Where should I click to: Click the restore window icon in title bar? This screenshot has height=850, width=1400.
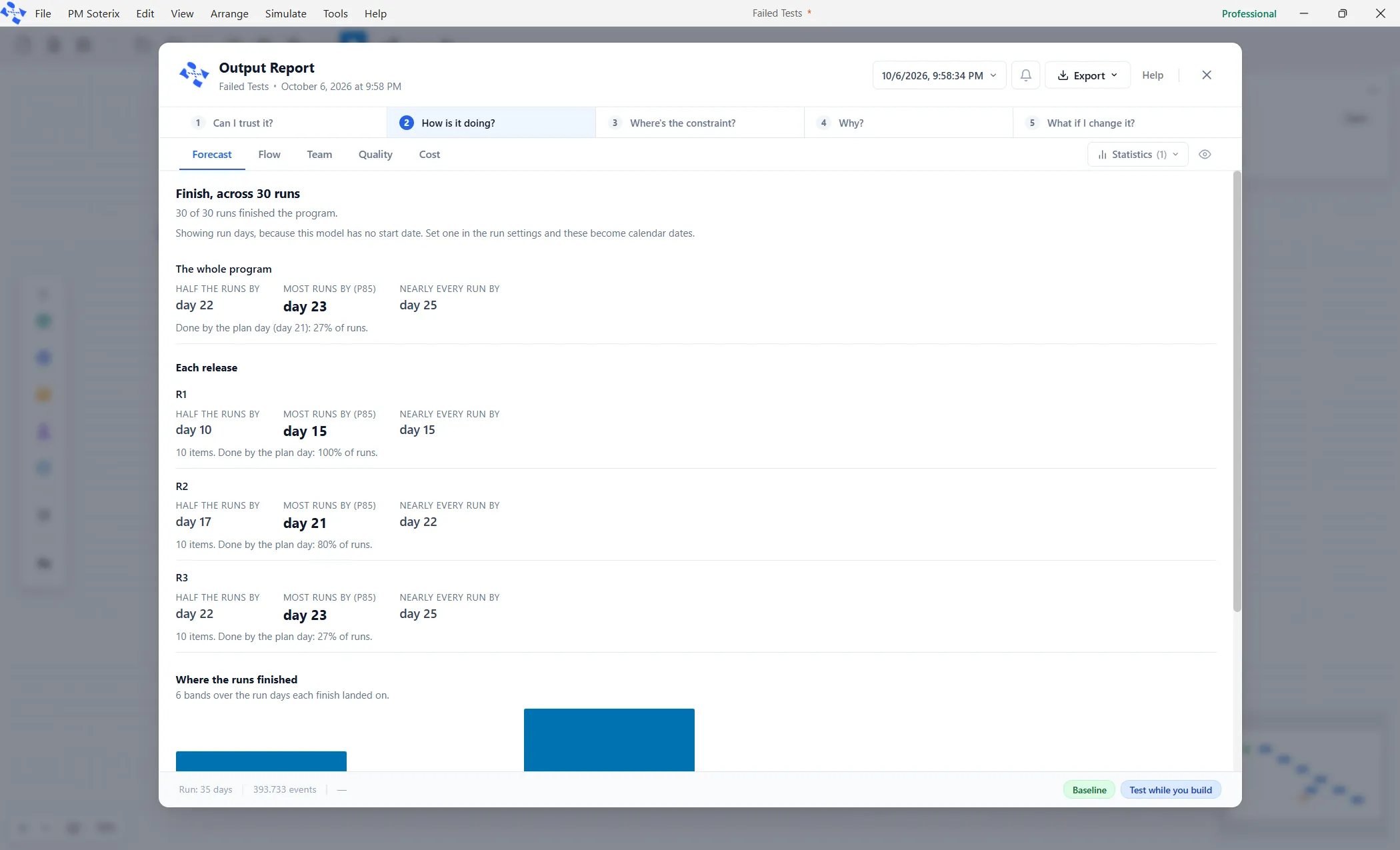point(1342,13)
